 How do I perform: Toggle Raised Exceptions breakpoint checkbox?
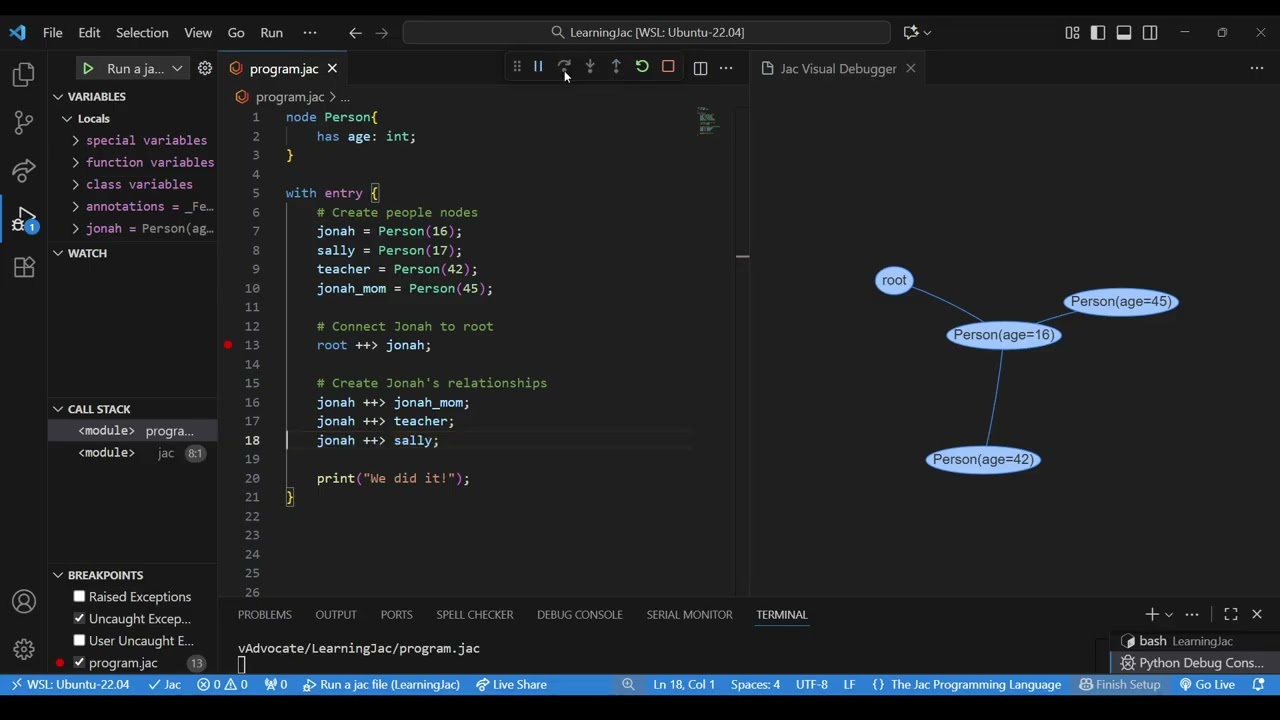80,597
